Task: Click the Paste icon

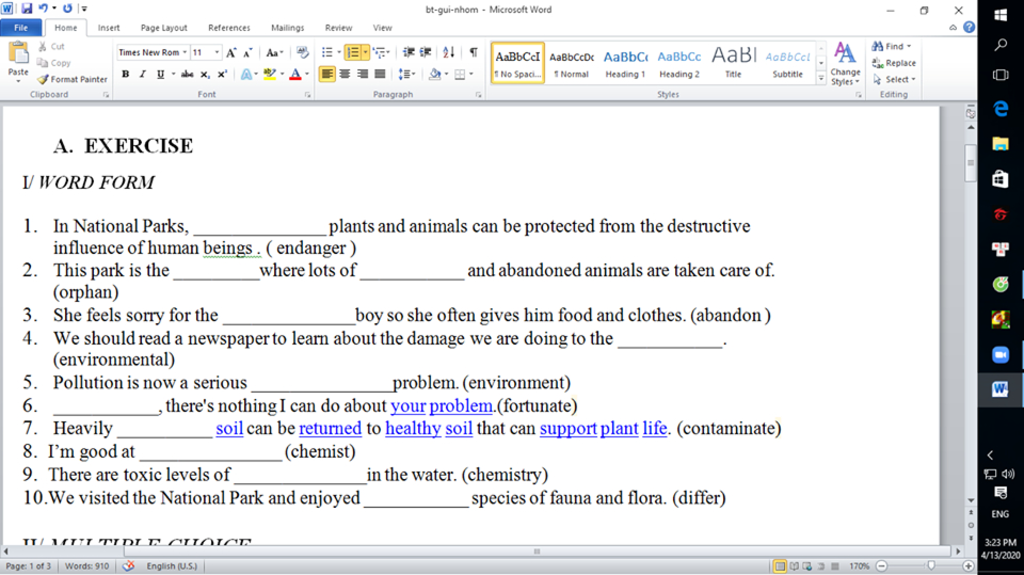Action: pyautogui.click(x=18, y=54)
